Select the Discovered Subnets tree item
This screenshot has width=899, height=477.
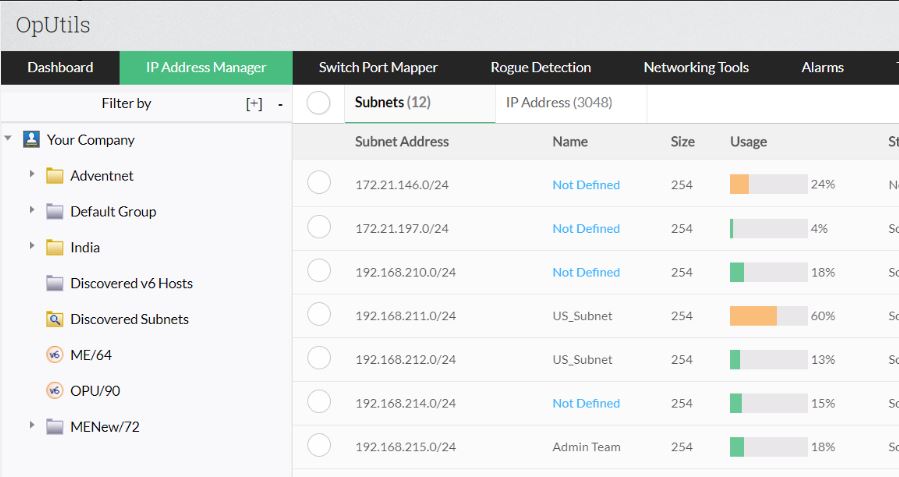click(129, 319)
